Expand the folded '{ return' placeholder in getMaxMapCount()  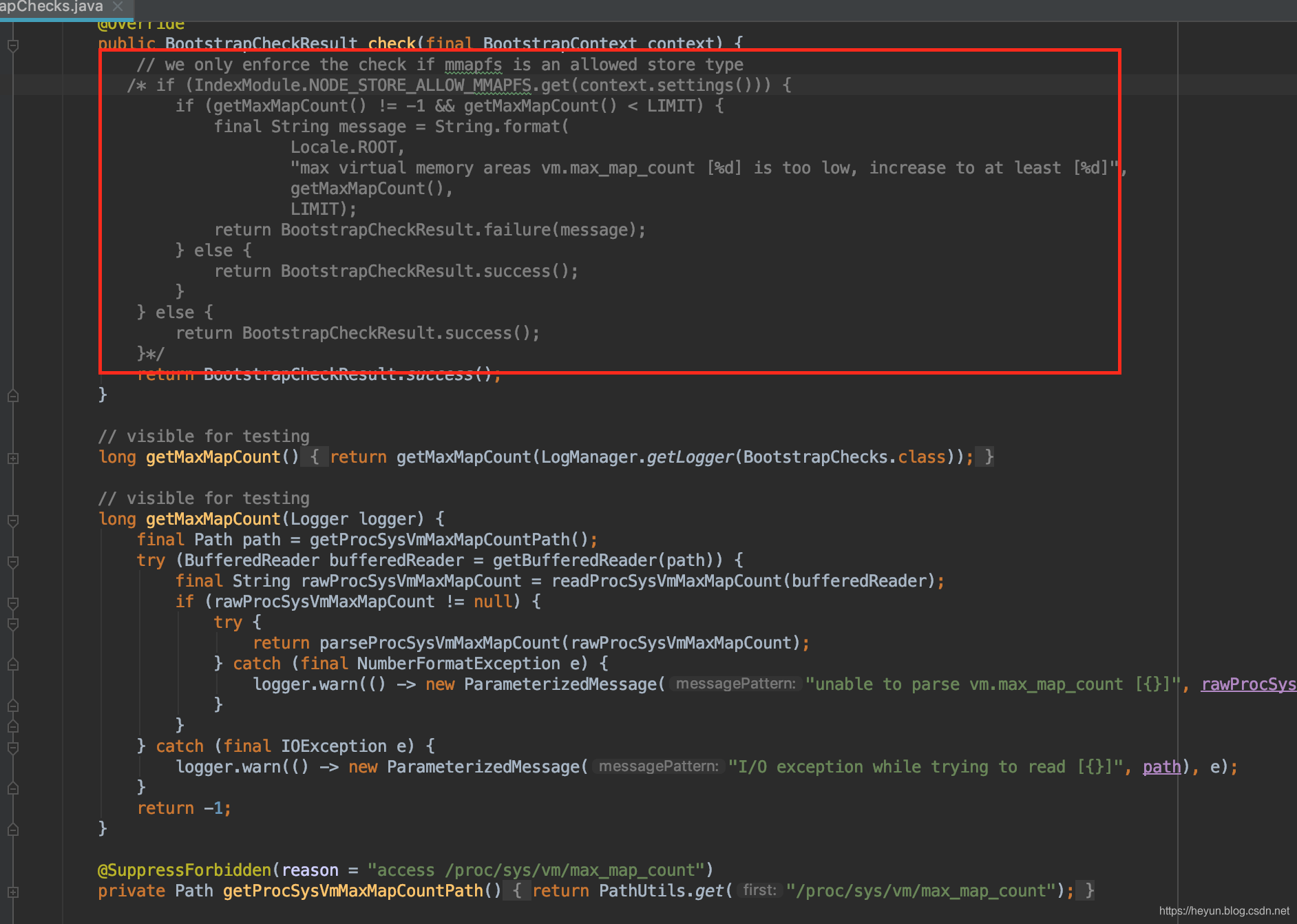(x=315, y=457)
